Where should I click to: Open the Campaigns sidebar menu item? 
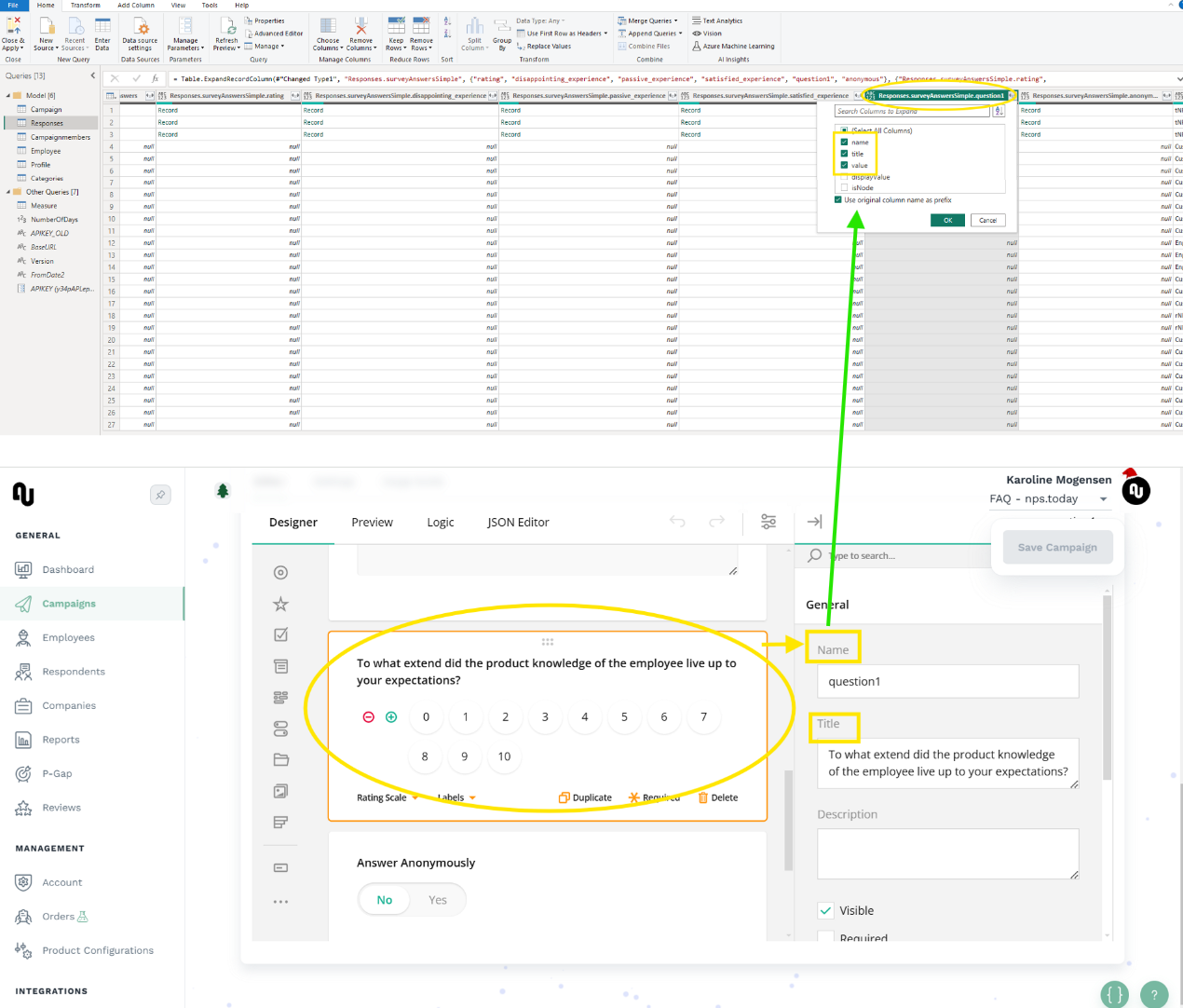pyautogui.click(x=69, y=604)
